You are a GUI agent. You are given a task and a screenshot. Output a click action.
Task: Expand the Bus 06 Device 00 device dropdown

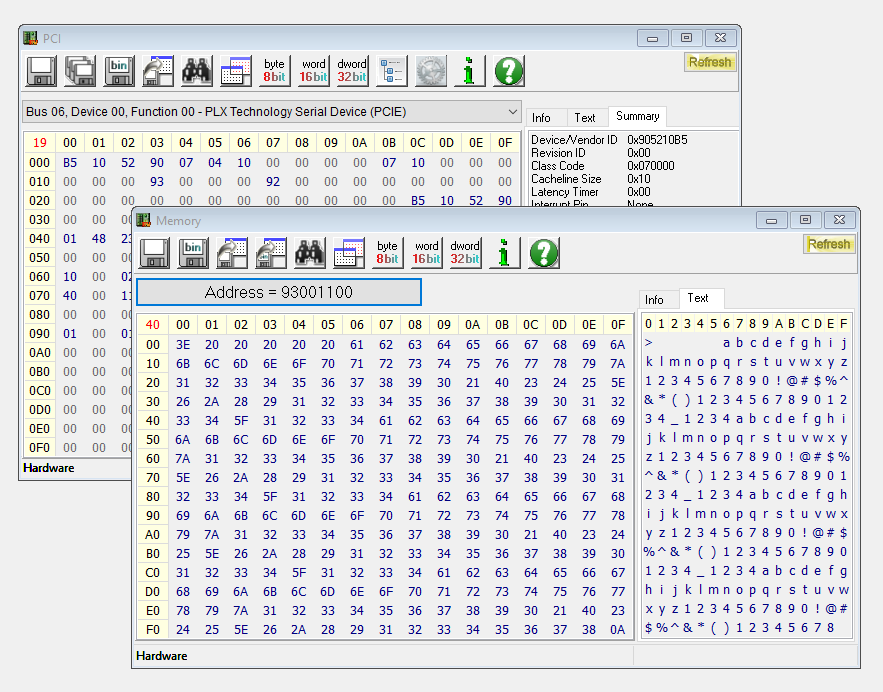click(x=513, y=111)
